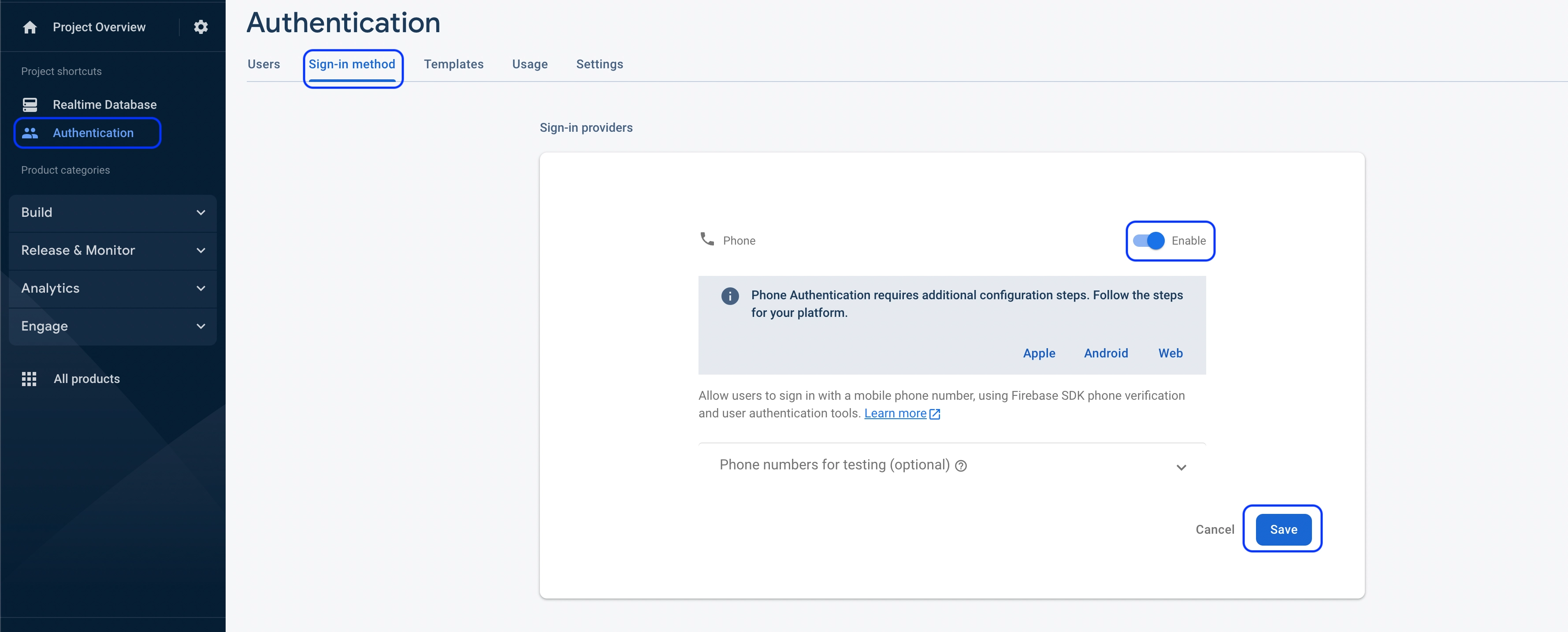Expand the Engage category

point(113,326)
